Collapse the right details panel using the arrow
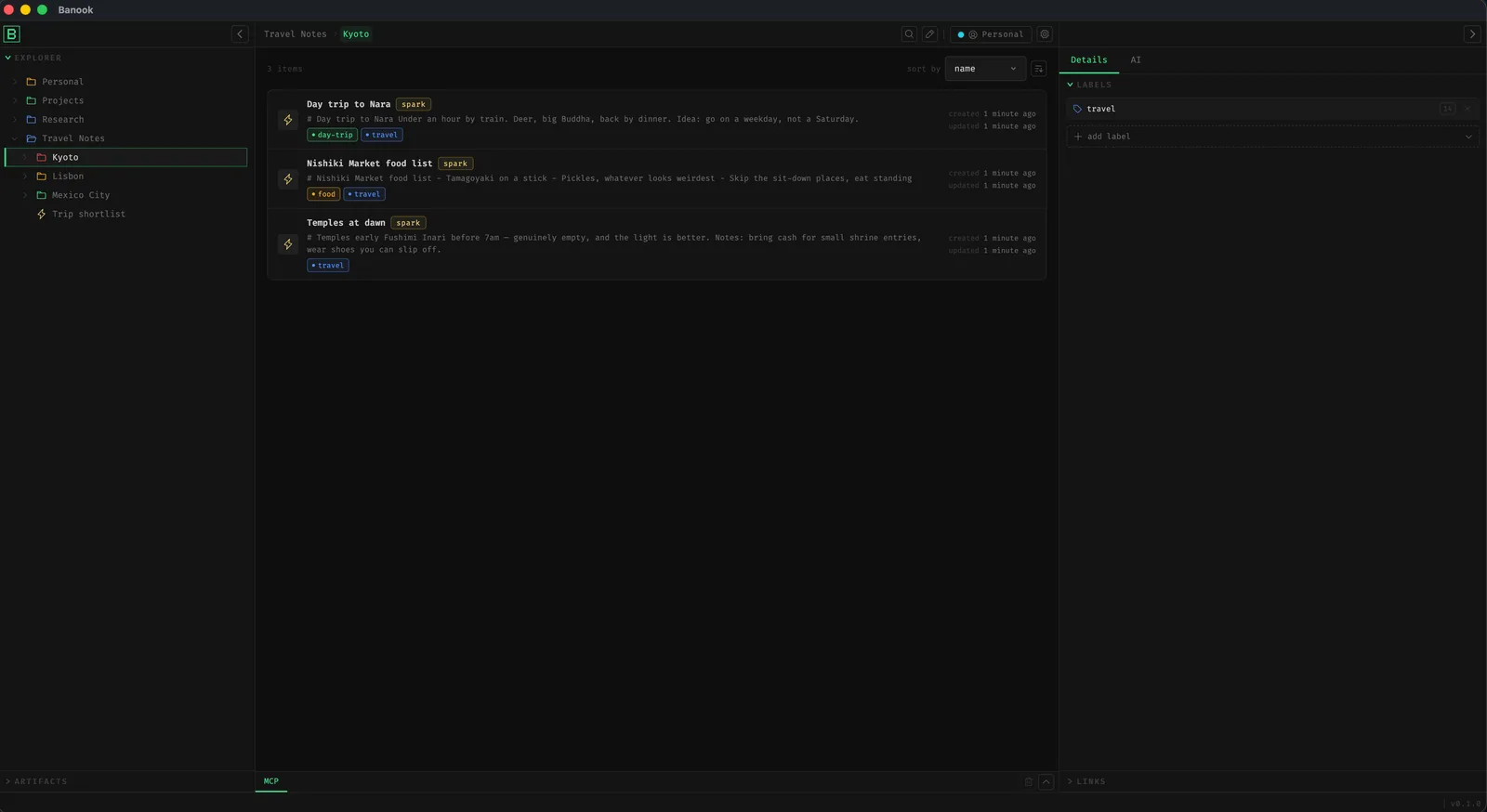1487x812 pixels. pos(1472,34)
